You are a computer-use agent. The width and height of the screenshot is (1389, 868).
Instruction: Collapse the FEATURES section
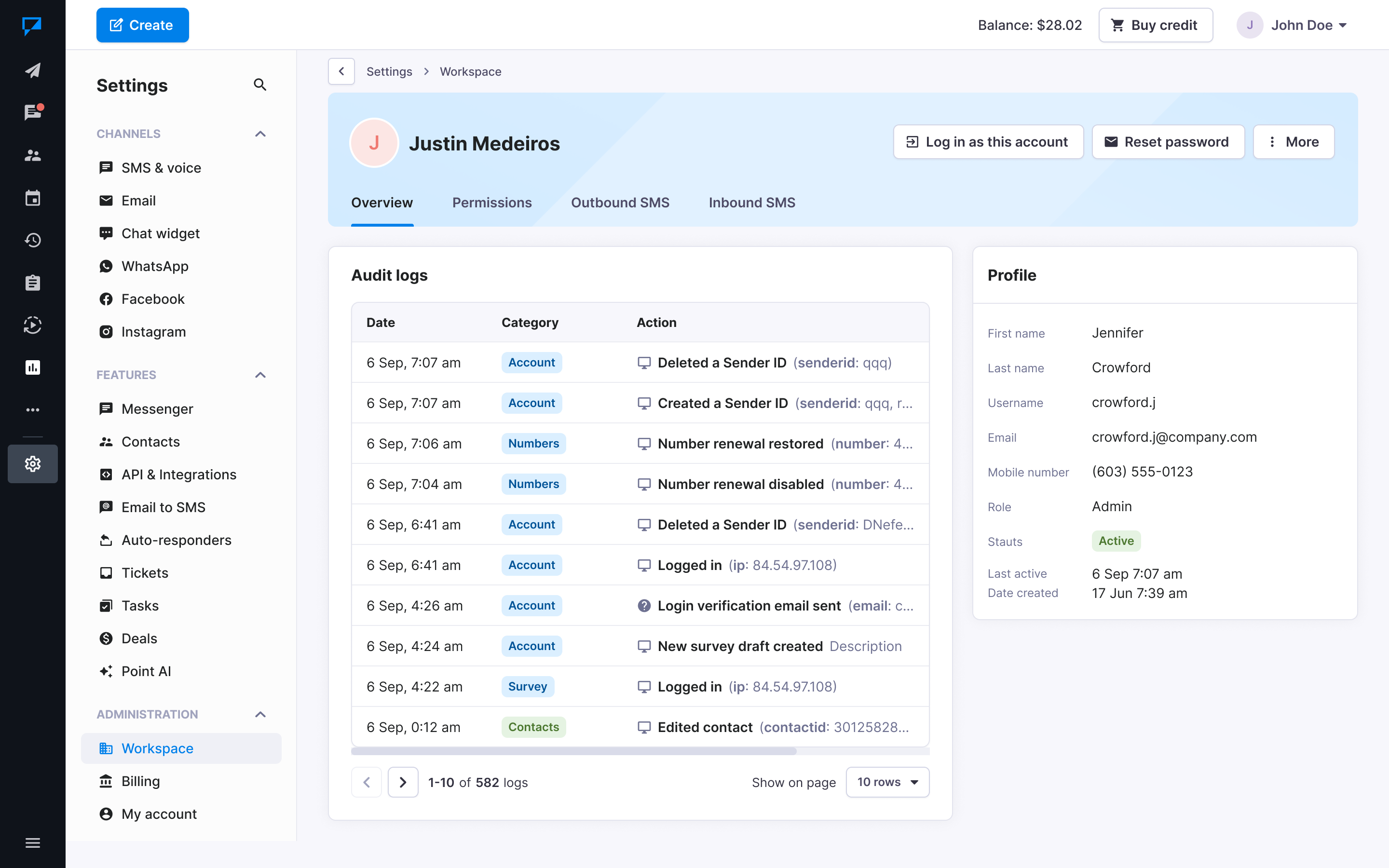pos(260,375)
